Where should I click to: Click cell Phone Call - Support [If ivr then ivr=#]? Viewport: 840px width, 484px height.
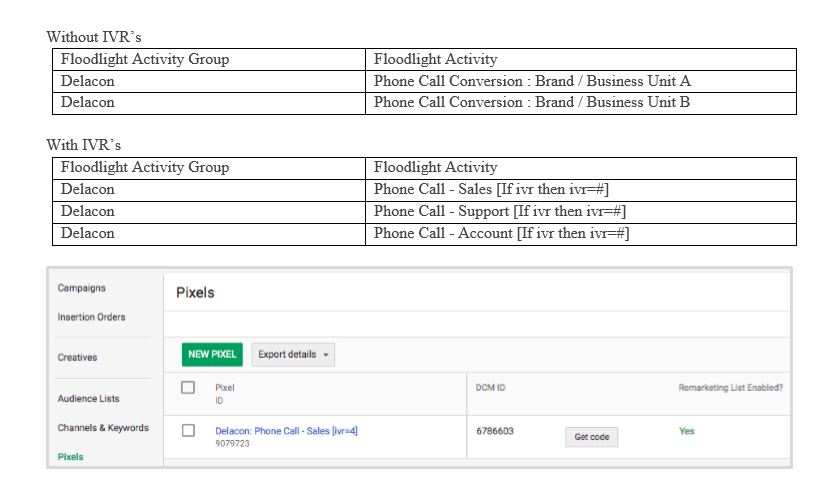(581, 212)
